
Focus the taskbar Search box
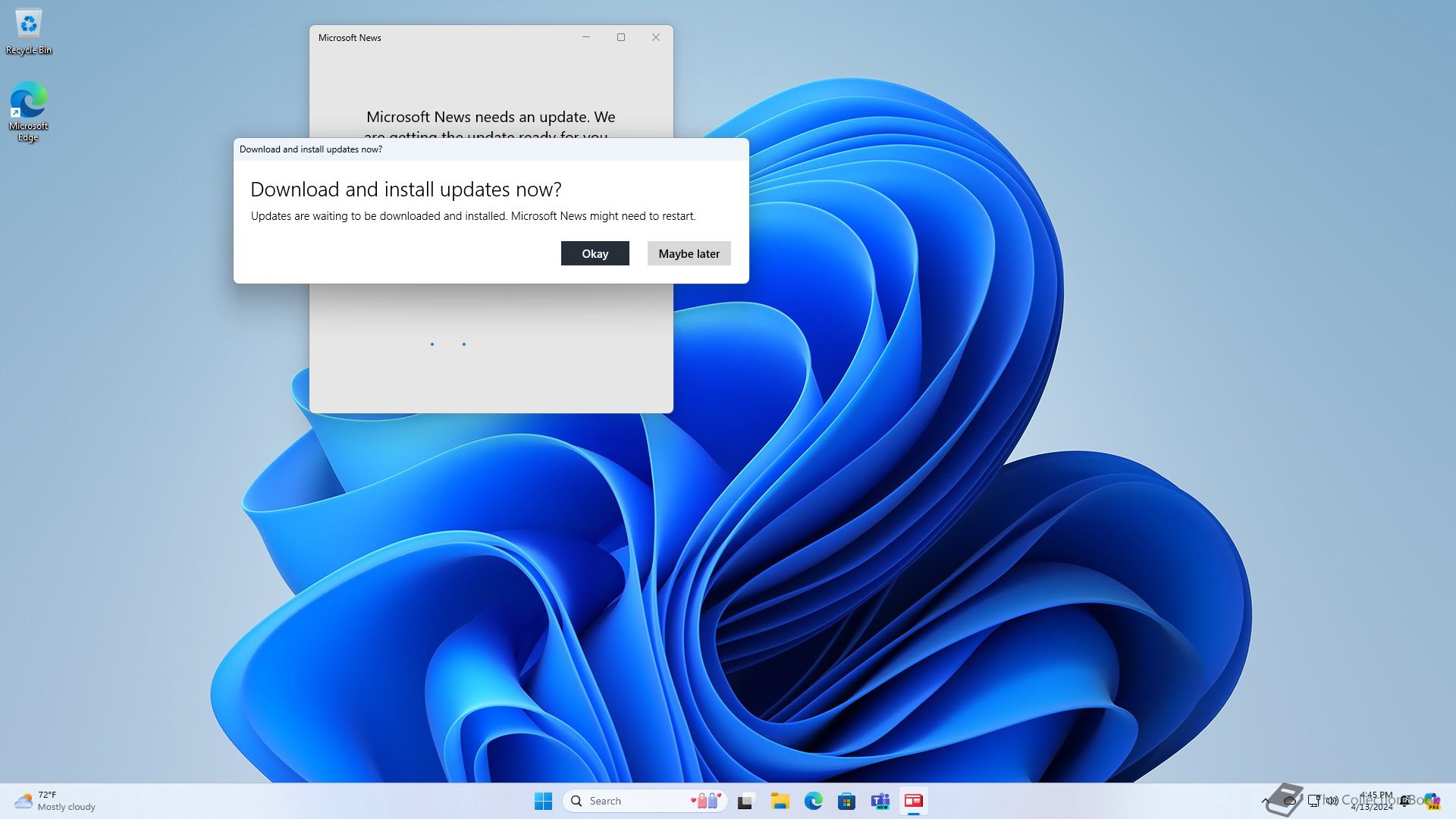pyautogui.click(x=645, y=801)
